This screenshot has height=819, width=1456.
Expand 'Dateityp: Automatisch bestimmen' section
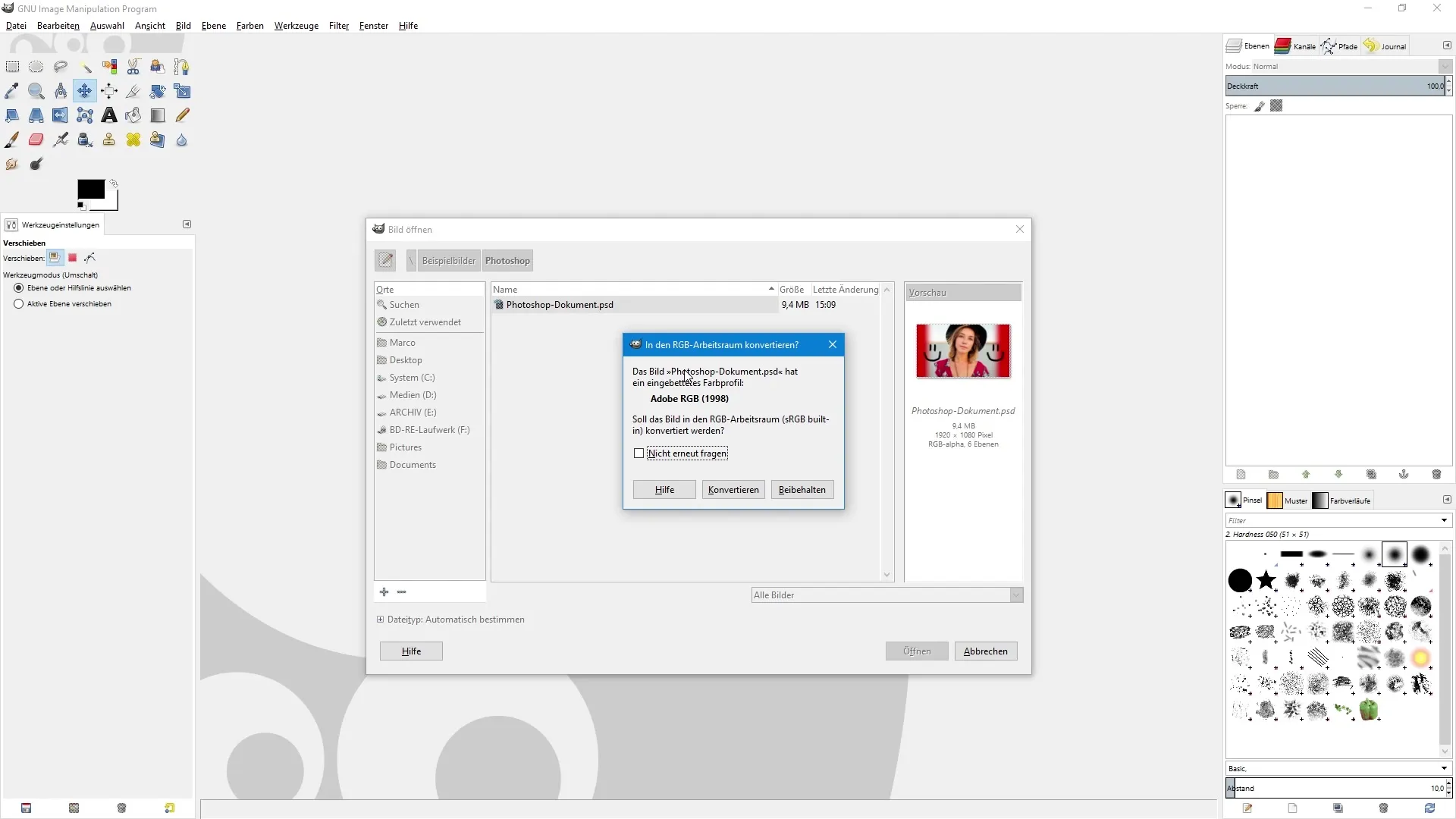pyautogui.click(x=380, y=620)
